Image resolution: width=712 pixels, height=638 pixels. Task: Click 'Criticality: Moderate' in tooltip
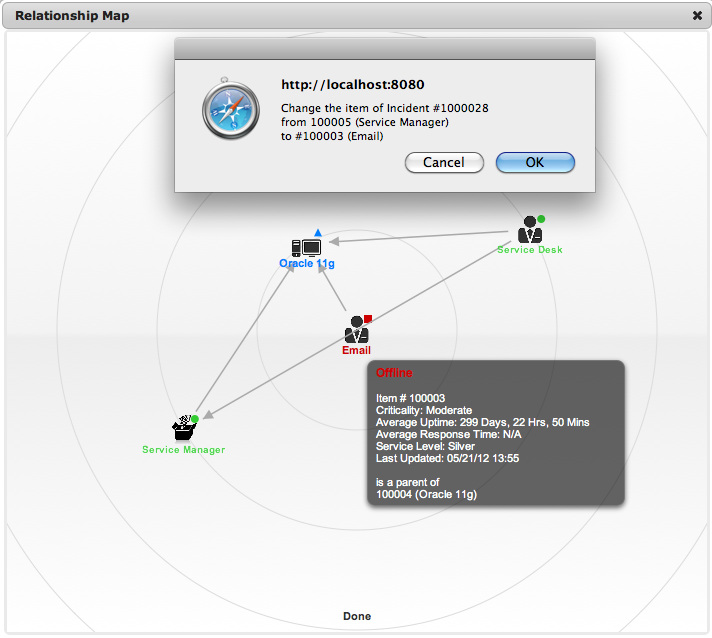point(424,410)
